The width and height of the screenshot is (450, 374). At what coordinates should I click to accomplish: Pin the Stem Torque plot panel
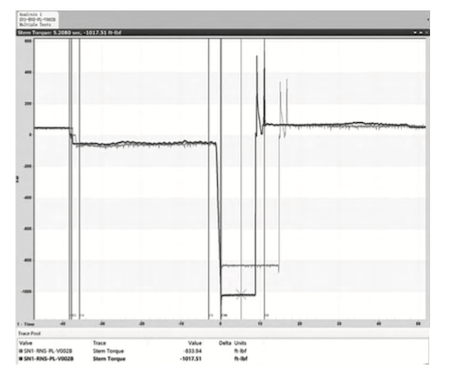[421, 33]
